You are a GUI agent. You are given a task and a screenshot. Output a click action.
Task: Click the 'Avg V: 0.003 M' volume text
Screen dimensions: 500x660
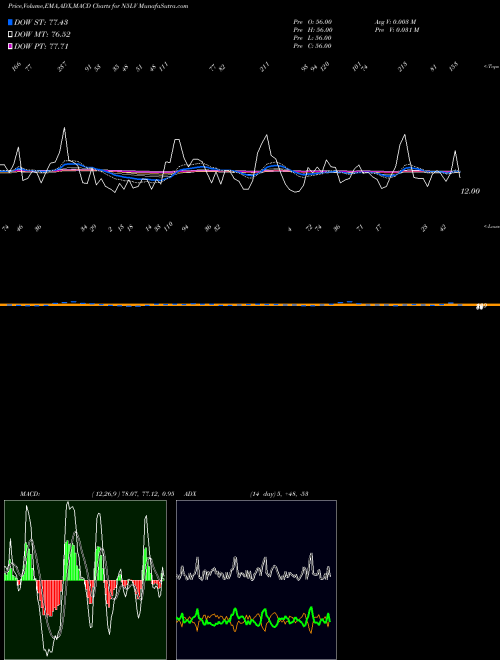[x=395, y=21]
